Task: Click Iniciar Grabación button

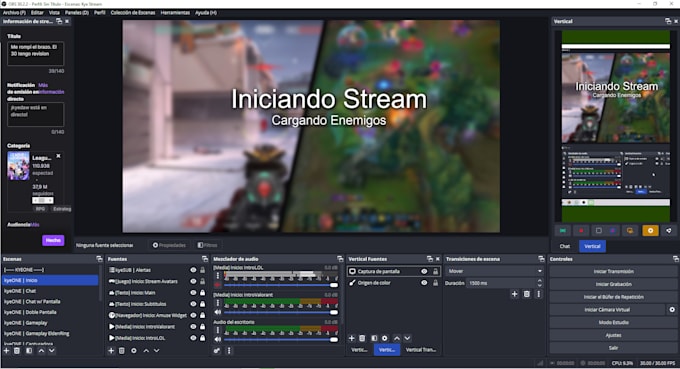Action: point(613,284)
